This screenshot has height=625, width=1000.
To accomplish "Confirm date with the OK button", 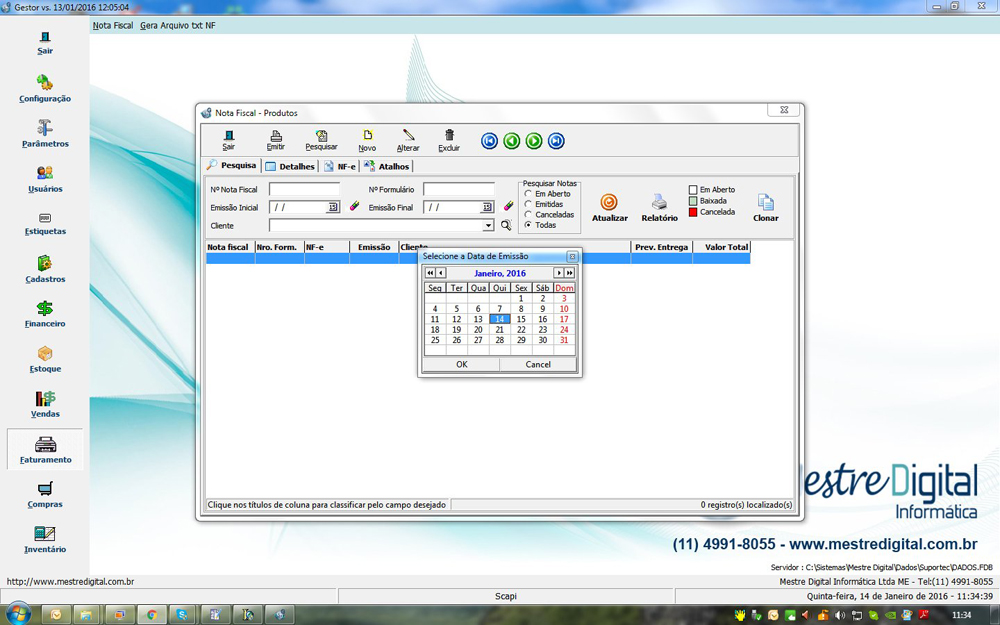I will tap(461, 364).
